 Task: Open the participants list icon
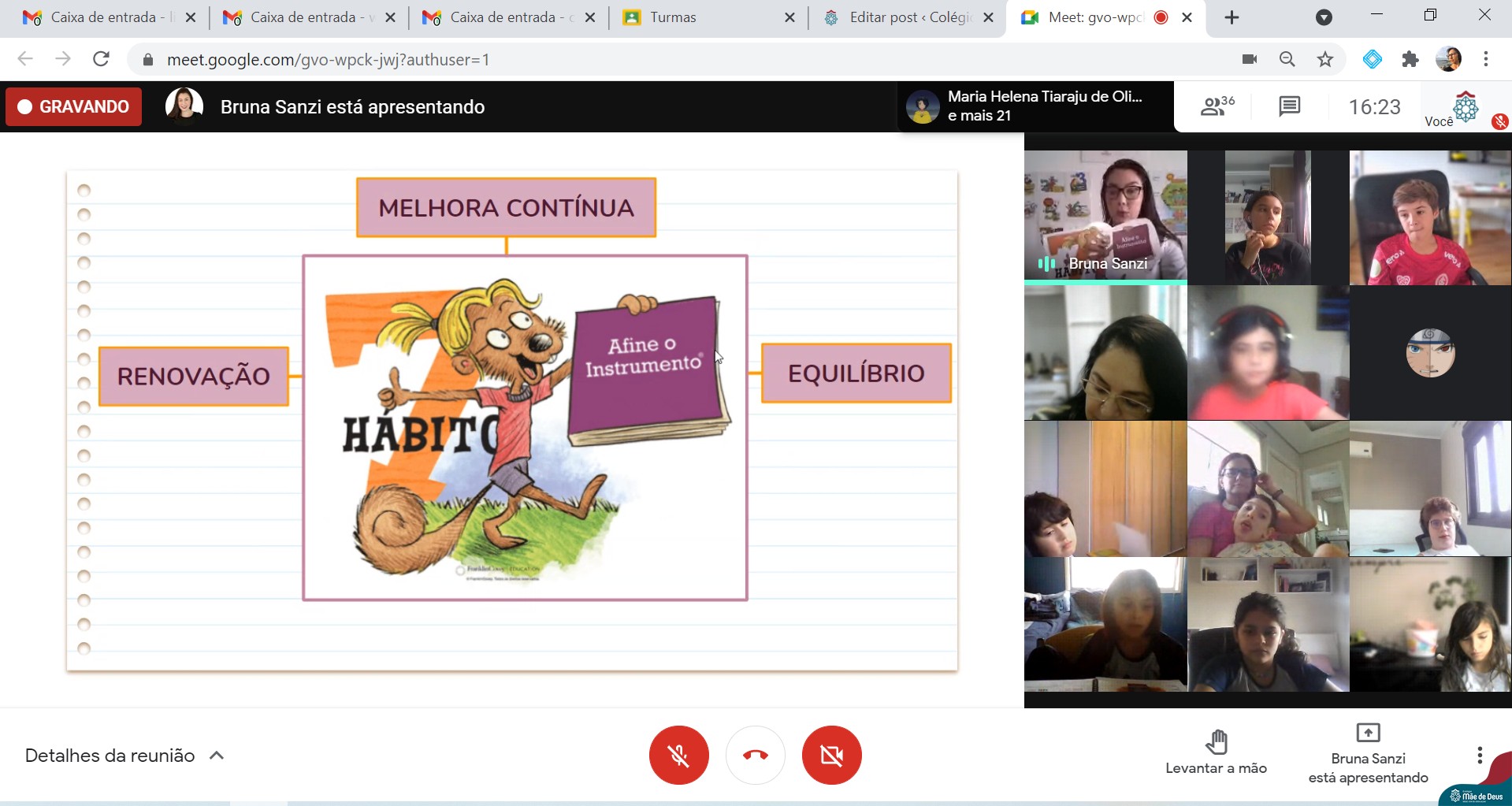[x=1217, y=106]
